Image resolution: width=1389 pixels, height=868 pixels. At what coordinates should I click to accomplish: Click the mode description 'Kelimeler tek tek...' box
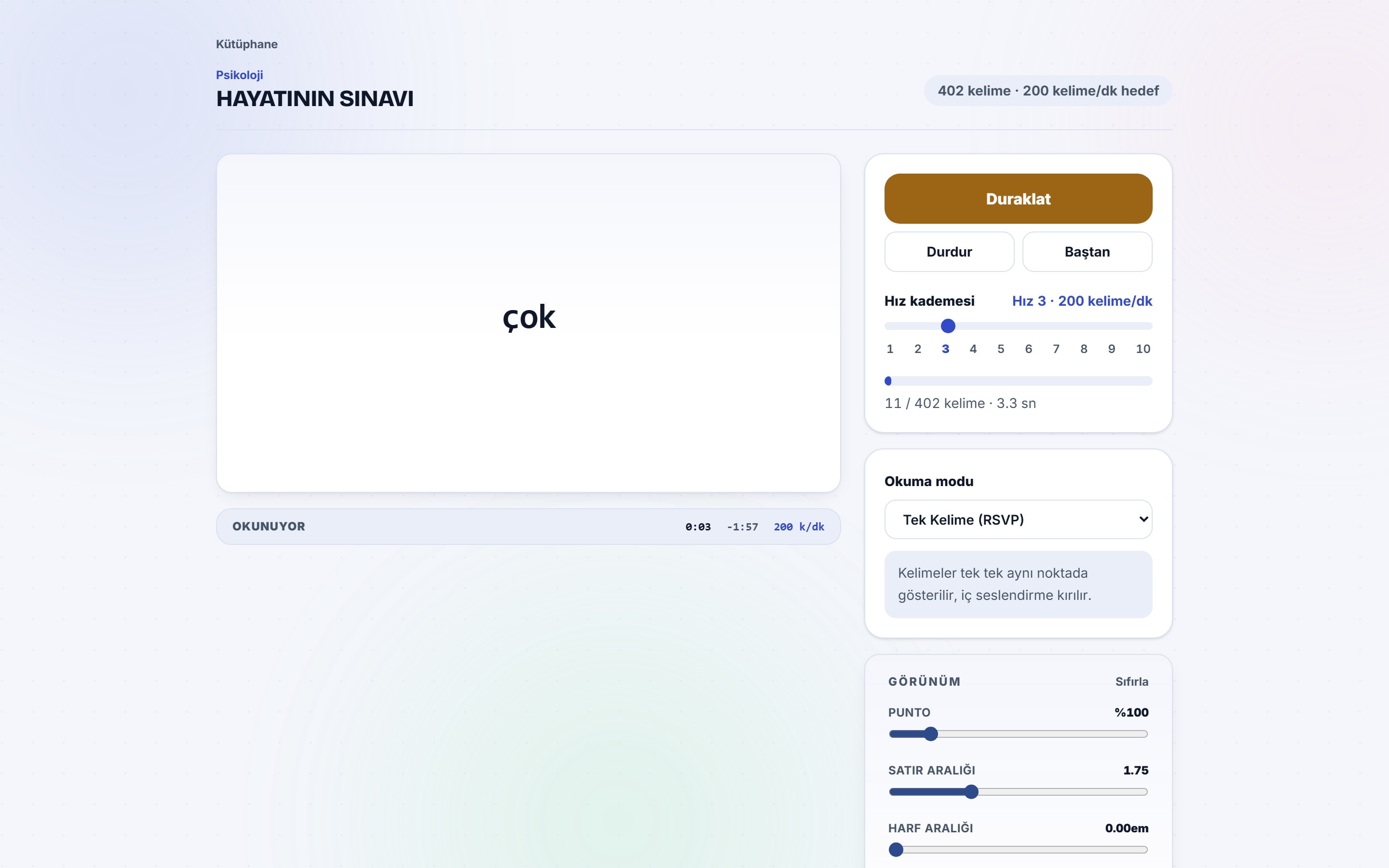(x=1018, y=584)
